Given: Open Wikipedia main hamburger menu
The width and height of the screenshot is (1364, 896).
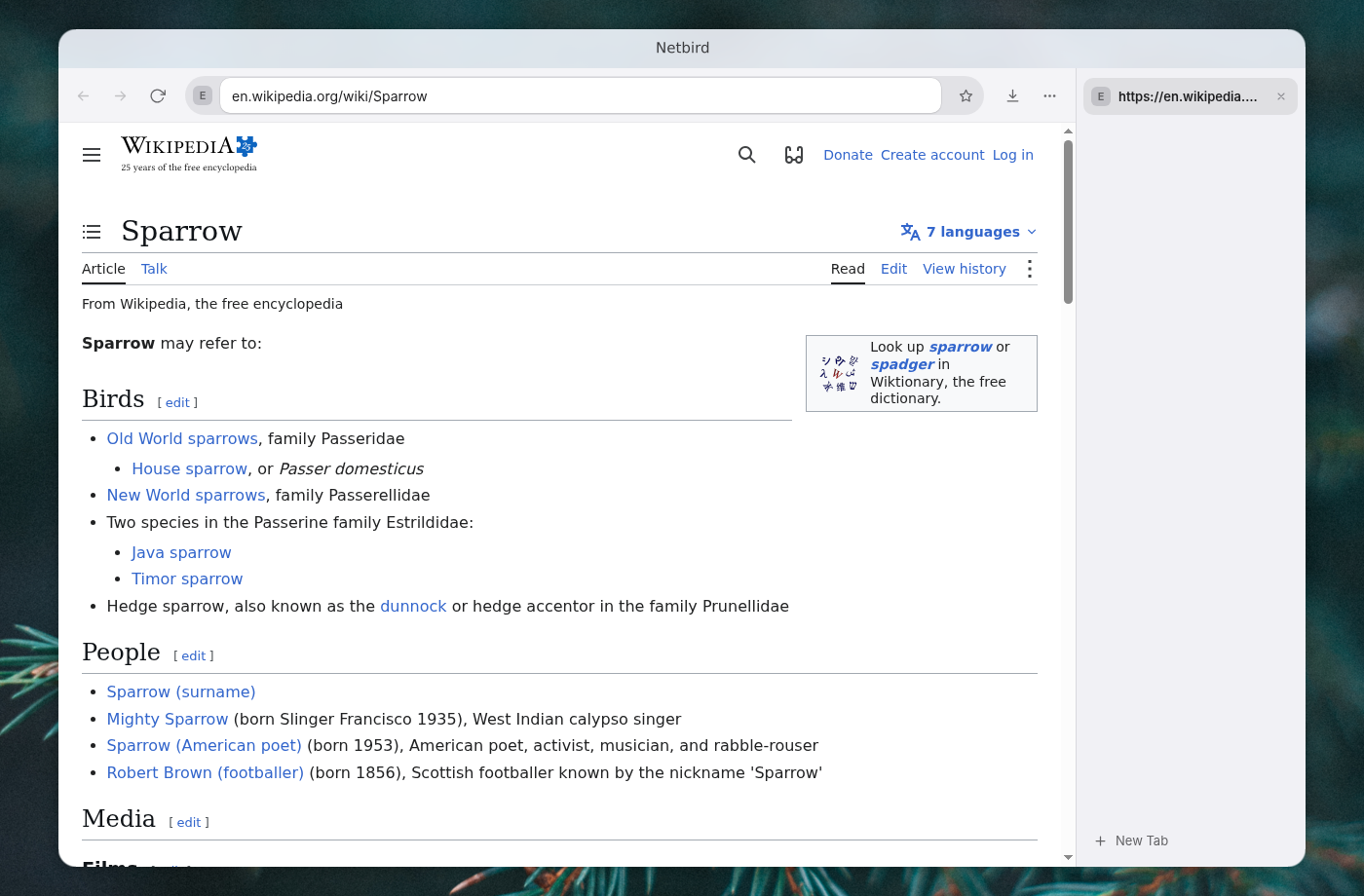Looking at the screenshot, I should click(x=92, y=155).
